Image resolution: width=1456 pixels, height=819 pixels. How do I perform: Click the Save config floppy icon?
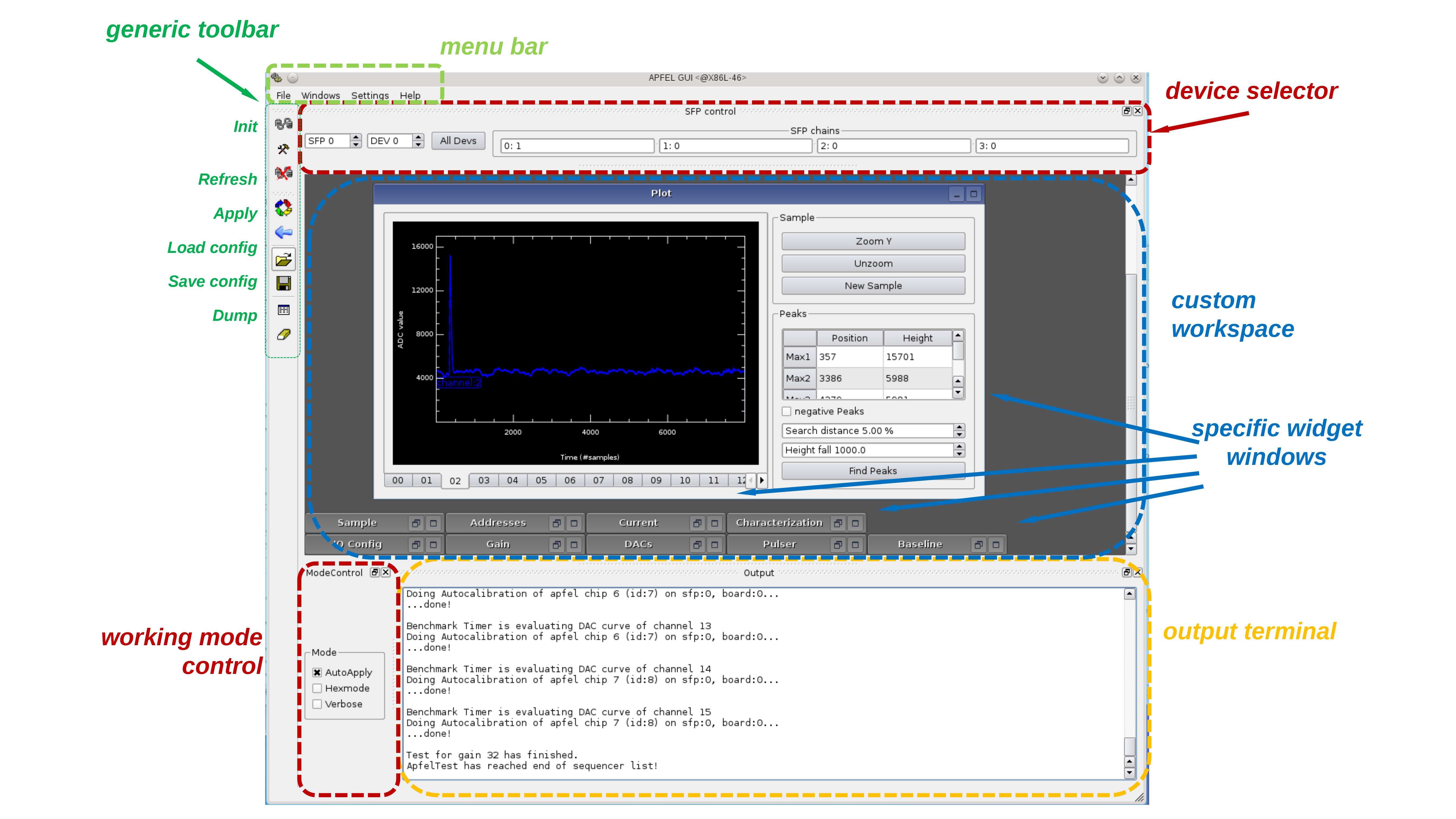283,283
